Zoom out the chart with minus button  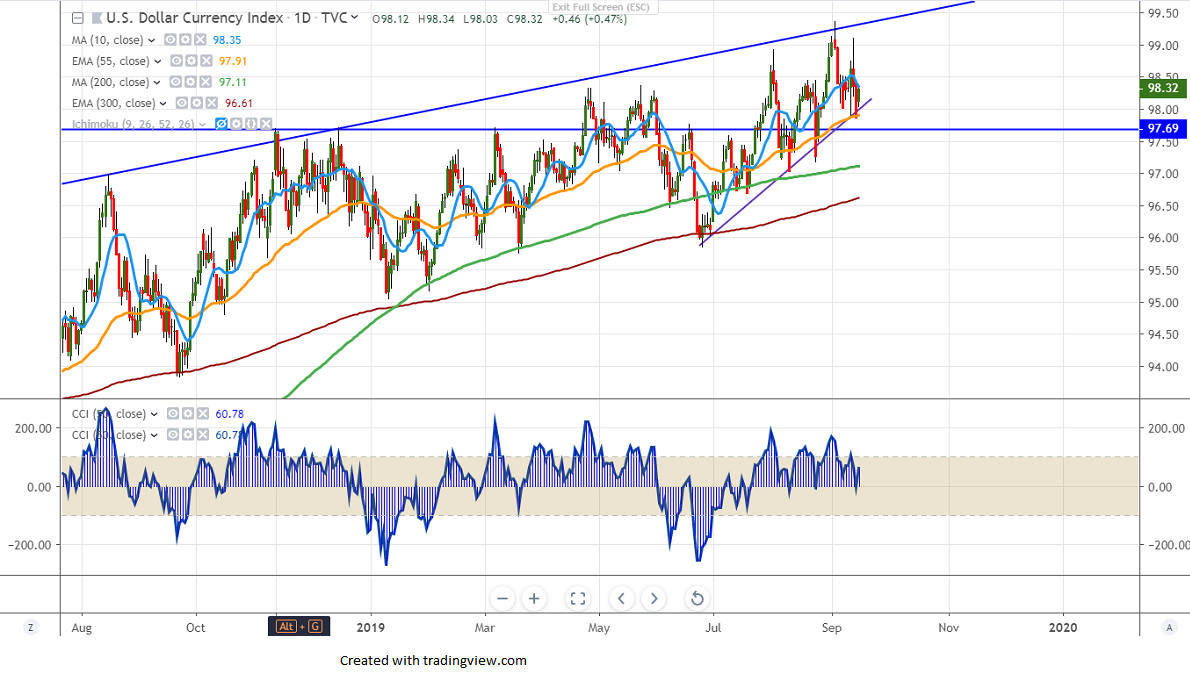(x=502, y=599)
